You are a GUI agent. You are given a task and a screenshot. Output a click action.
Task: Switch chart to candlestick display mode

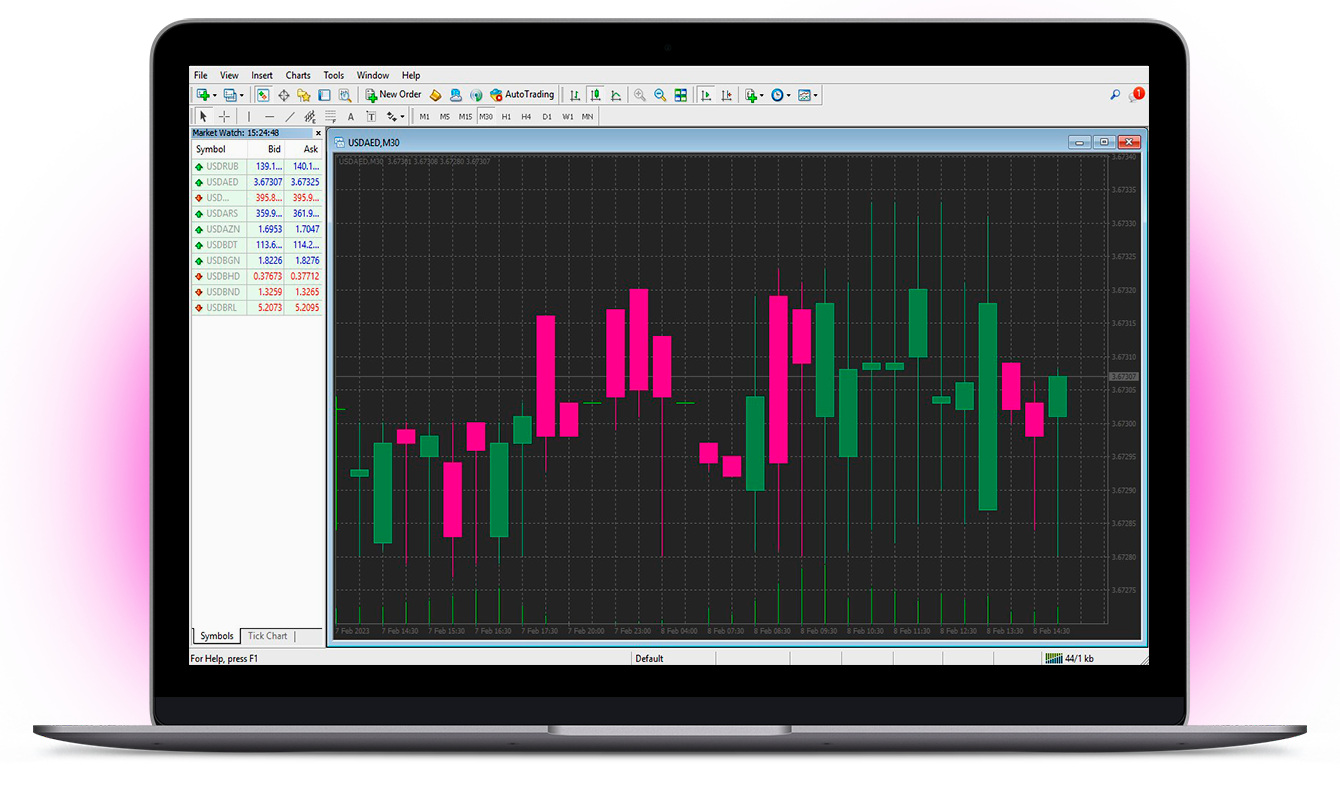pyautogui.click(x=596, y=94)
